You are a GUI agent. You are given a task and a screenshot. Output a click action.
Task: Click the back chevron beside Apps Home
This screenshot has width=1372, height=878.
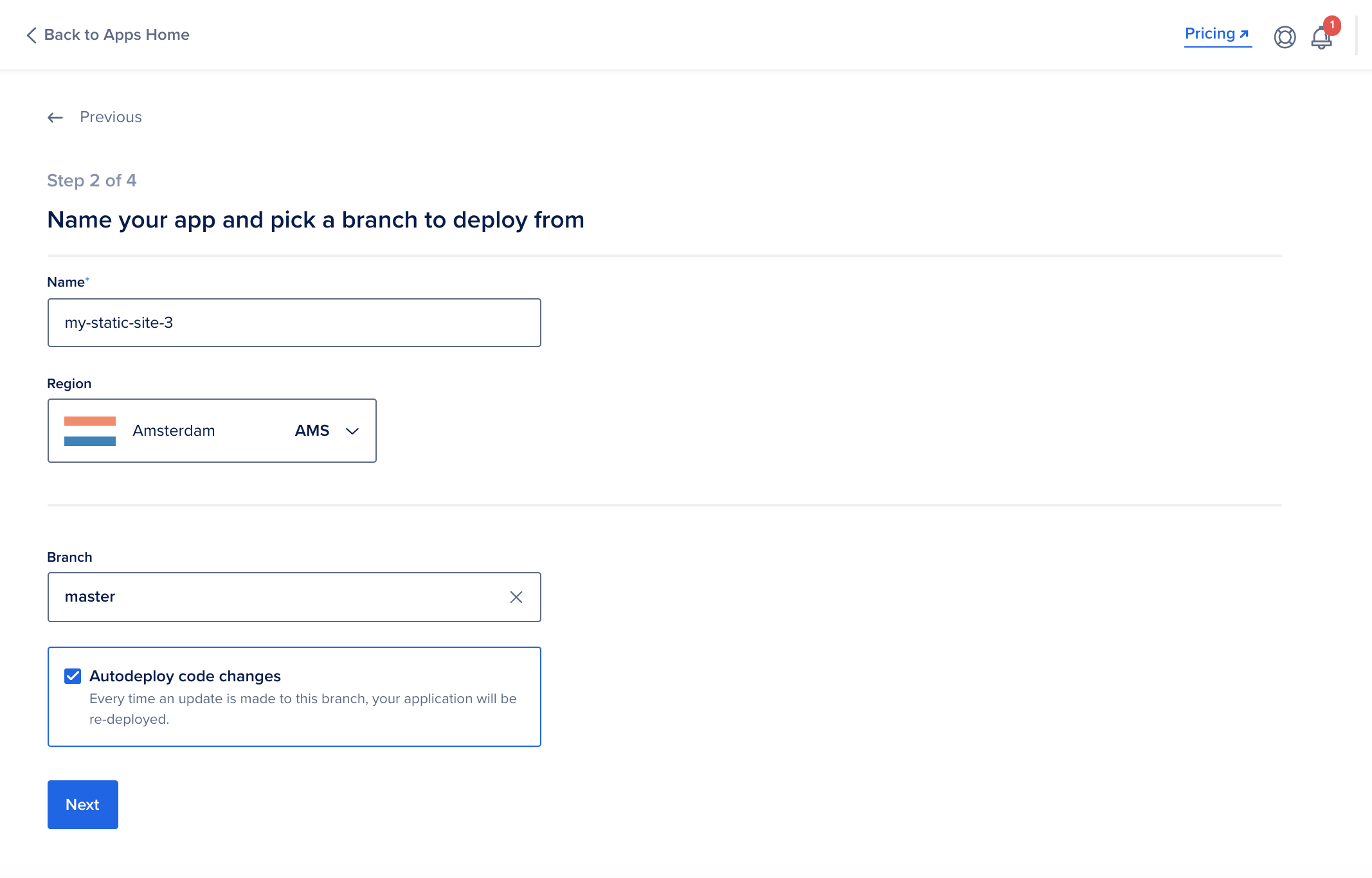[x=32, y=35]
